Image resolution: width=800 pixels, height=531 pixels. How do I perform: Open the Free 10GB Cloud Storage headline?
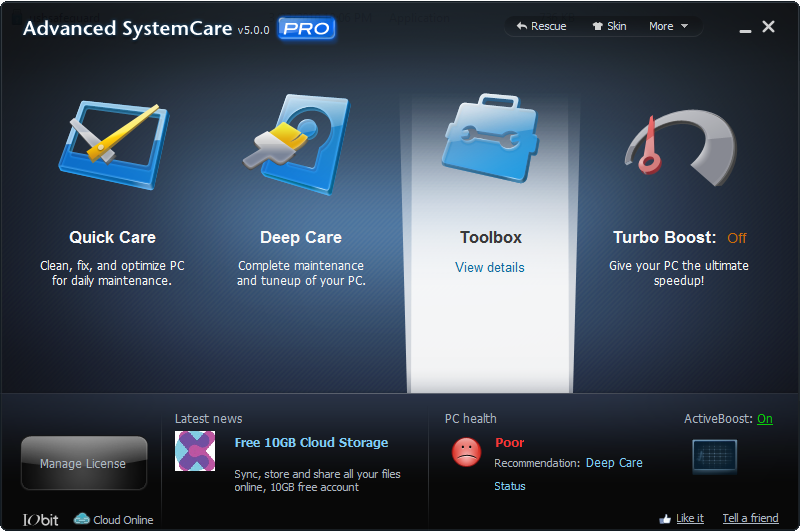click(311, 442)
